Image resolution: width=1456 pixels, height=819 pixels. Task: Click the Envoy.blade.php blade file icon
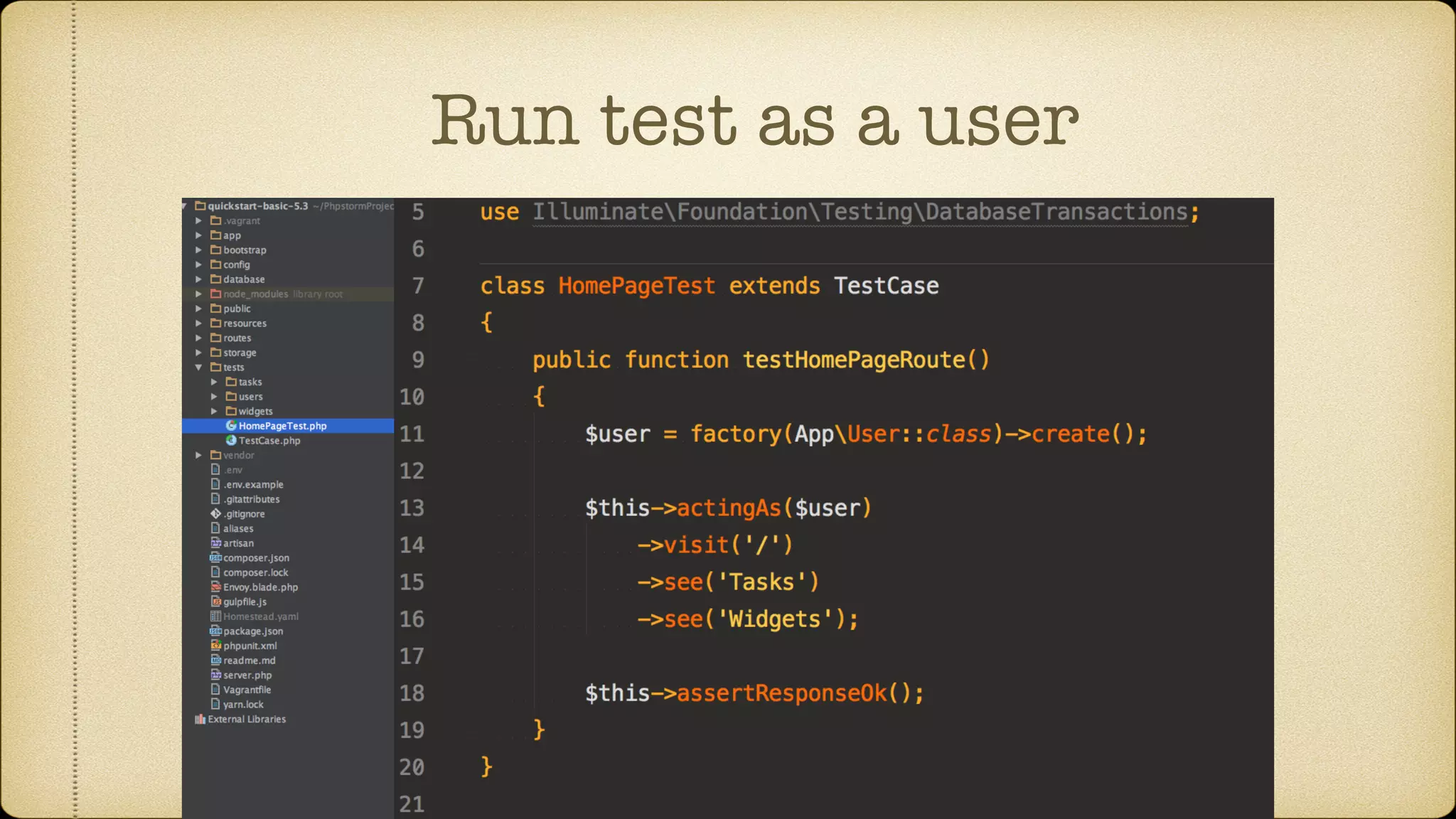(x=215, y=587)
